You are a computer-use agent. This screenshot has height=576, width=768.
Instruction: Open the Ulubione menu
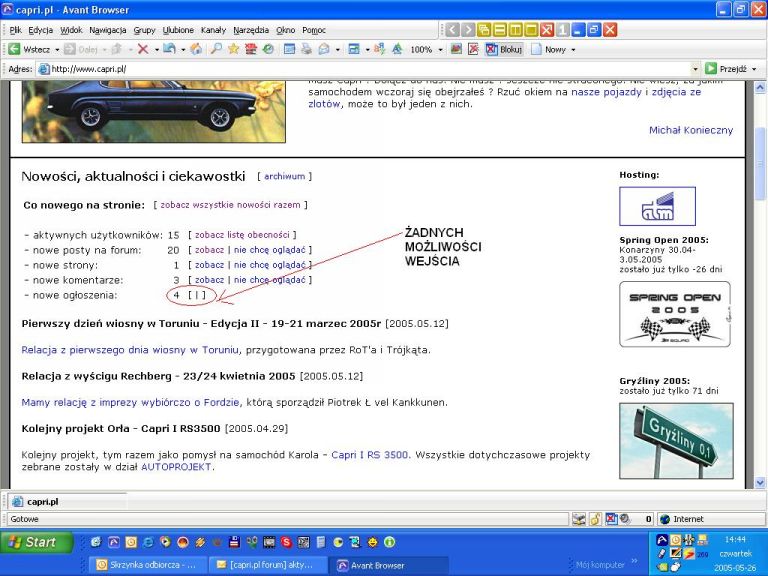point(178,30)
